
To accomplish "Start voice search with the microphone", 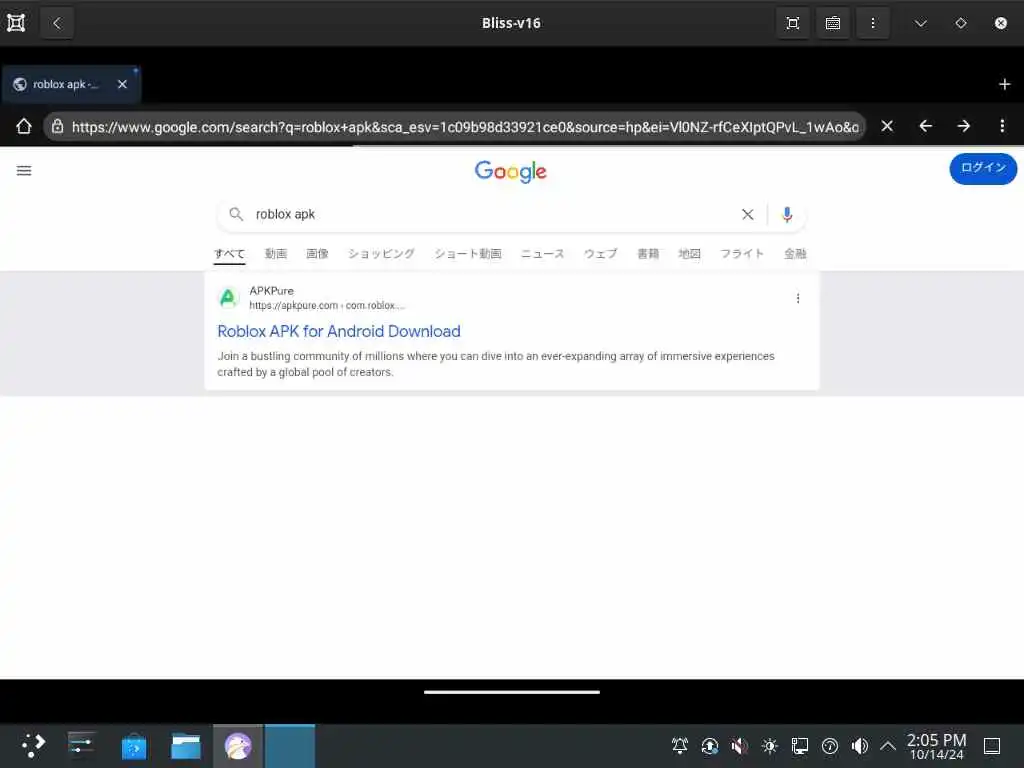I will pos(787,214).
